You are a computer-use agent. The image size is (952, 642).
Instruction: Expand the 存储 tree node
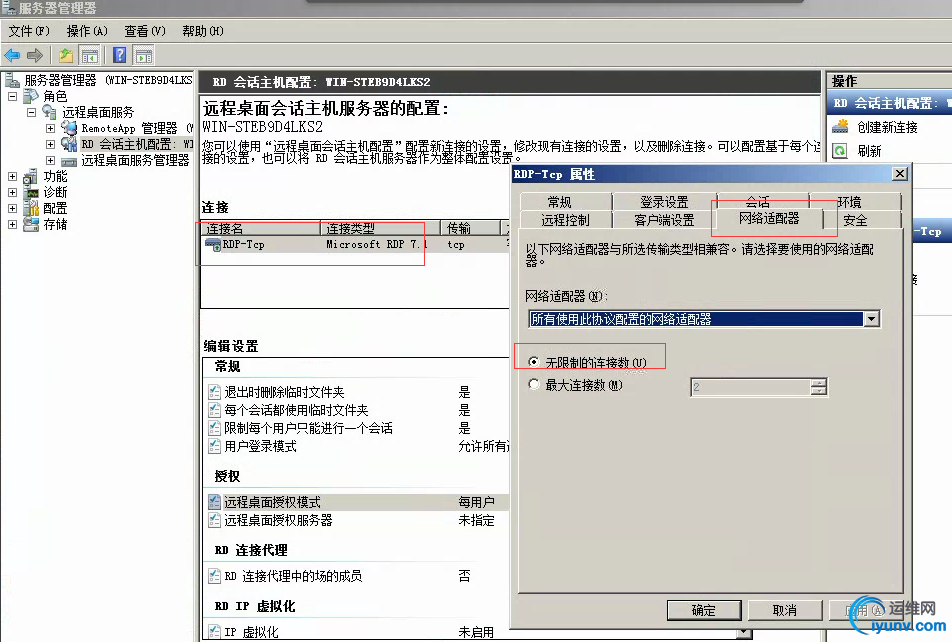click(x=12, y=224)
